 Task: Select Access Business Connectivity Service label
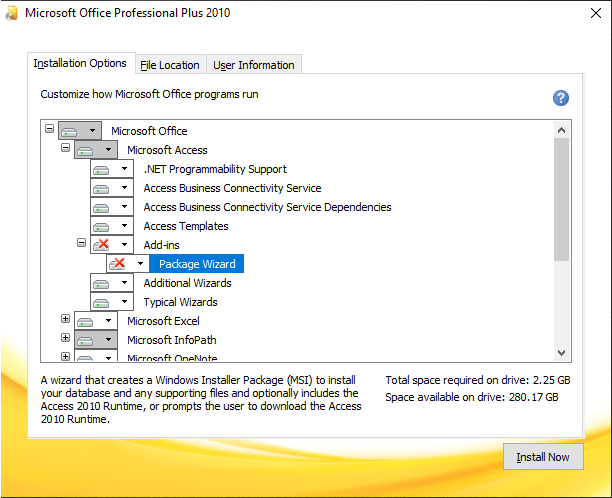click(x=232, y=188)
